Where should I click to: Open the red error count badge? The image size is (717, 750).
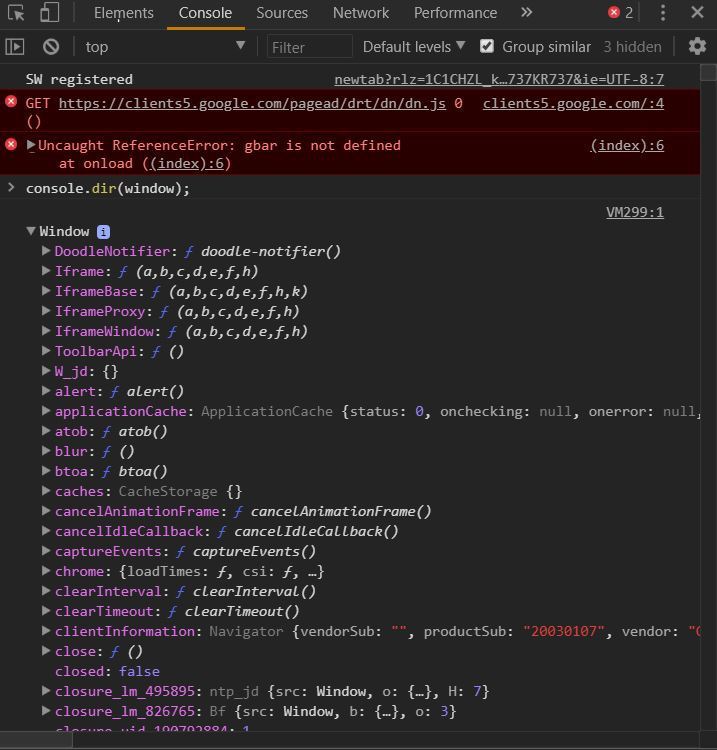(620, 12)
